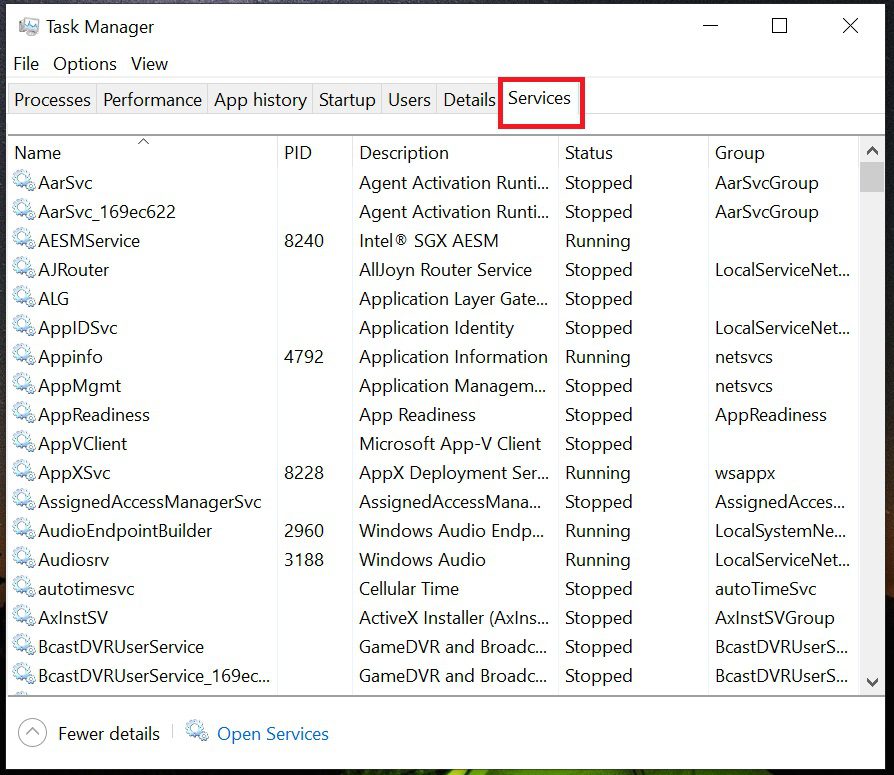Click the AxInstSVGroup group cell
The image size is (894, 775).
coord(775,618)
